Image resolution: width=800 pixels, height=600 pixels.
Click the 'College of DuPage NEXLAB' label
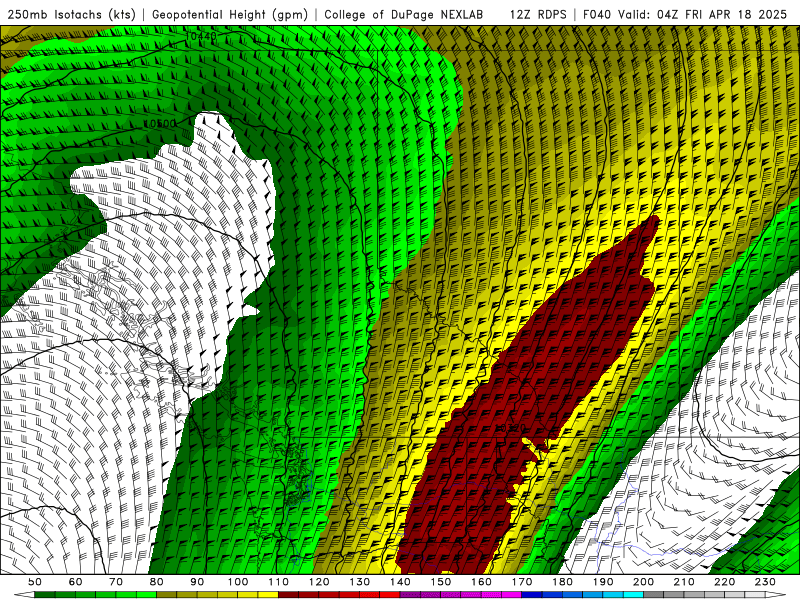tap(404, 15)
